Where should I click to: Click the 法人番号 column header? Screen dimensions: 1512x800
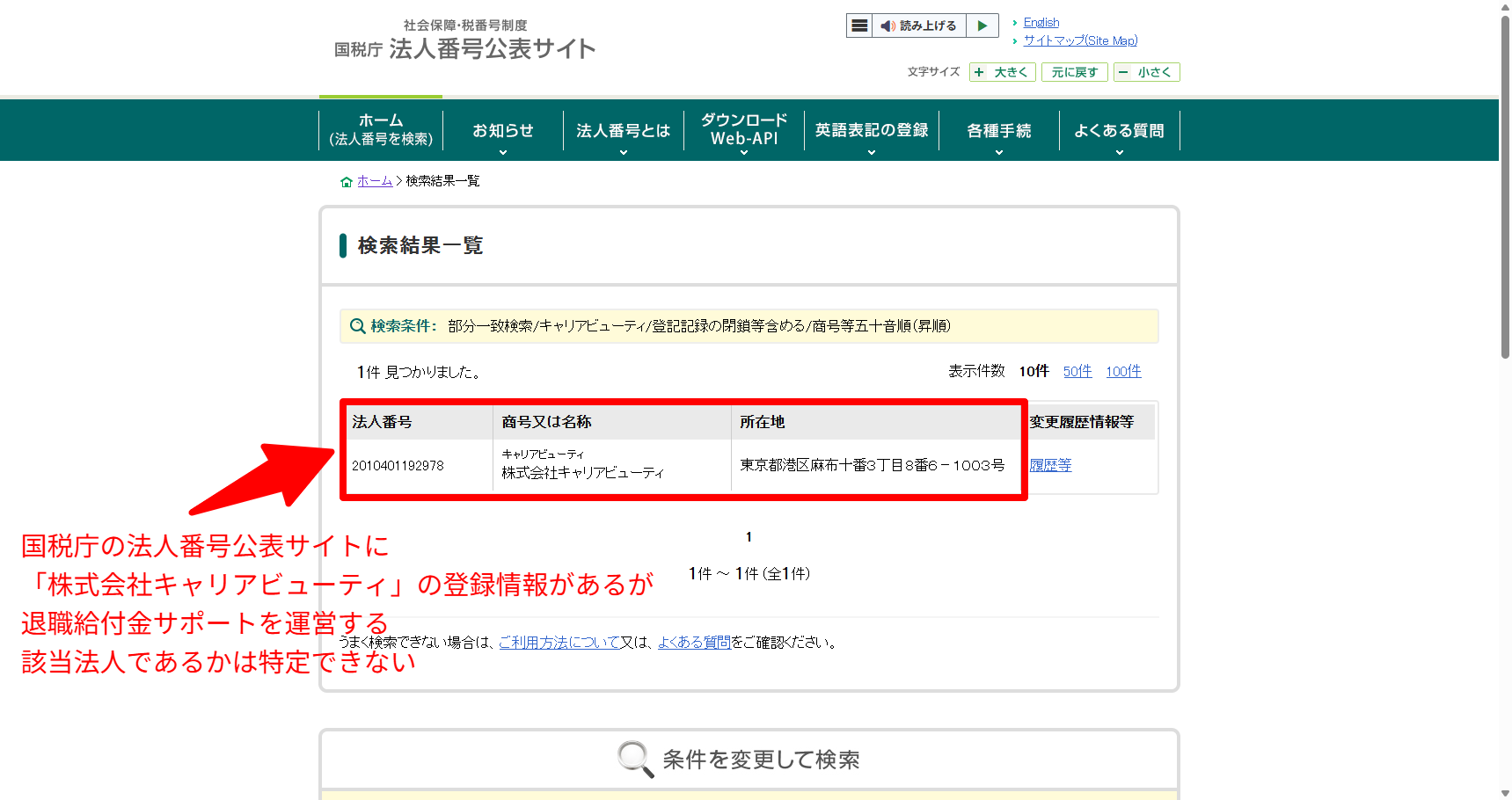tap(419, 422)
